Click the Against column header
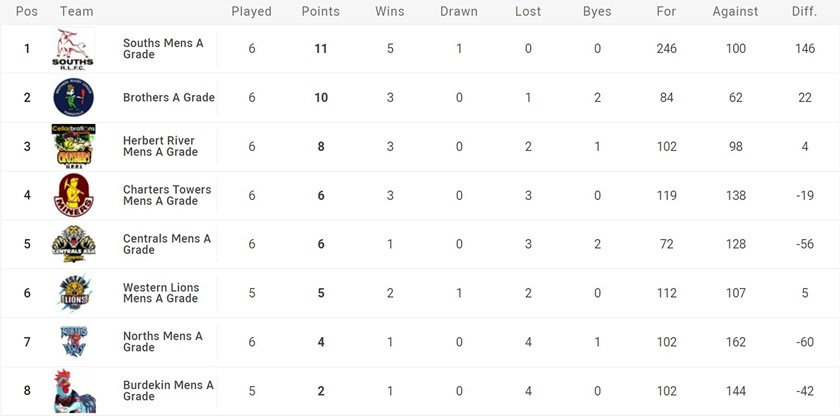This screenshot has width=840, height=416. tap(736, 12)
